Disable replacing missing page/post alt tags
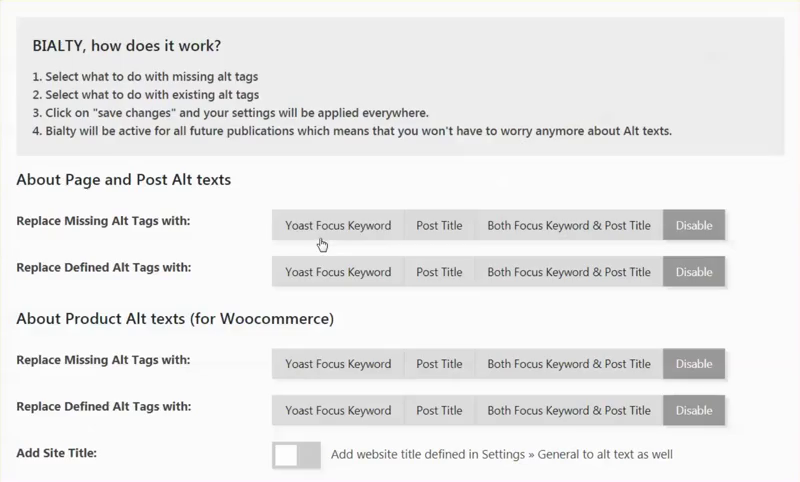The height and width of the screenshot is (482, 800). (x=693, y=225)
